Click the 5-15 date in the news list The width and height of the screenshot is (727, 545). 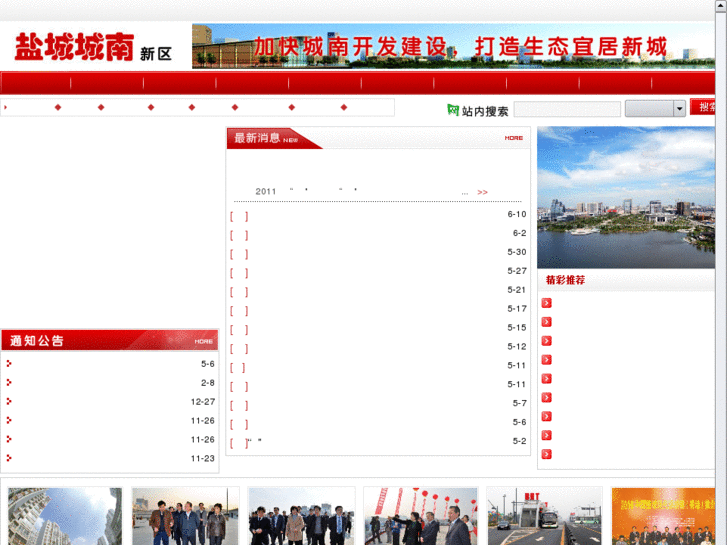point(517,327)
